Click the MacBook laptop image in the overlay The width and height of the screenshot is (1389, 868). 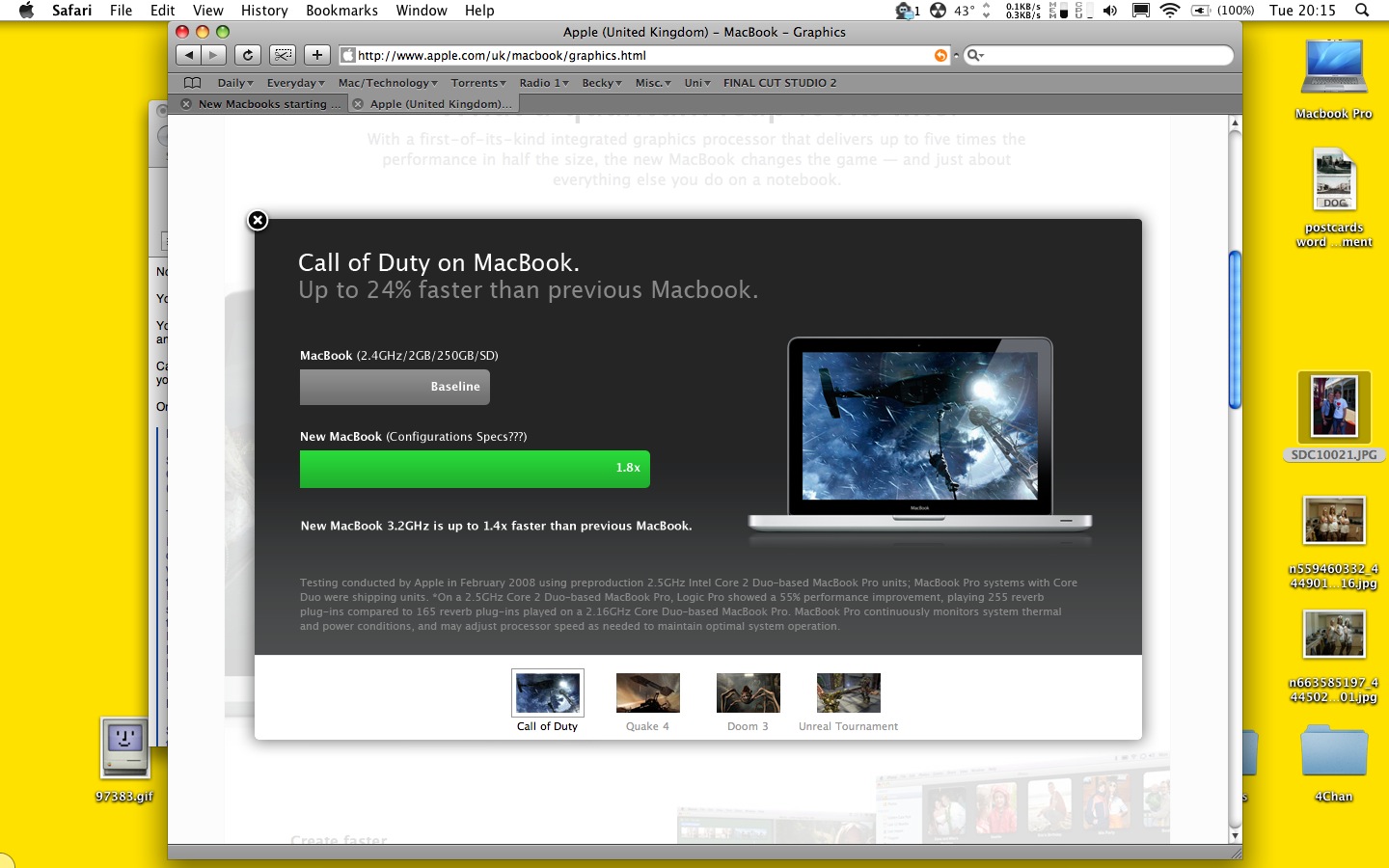[920, 434]
